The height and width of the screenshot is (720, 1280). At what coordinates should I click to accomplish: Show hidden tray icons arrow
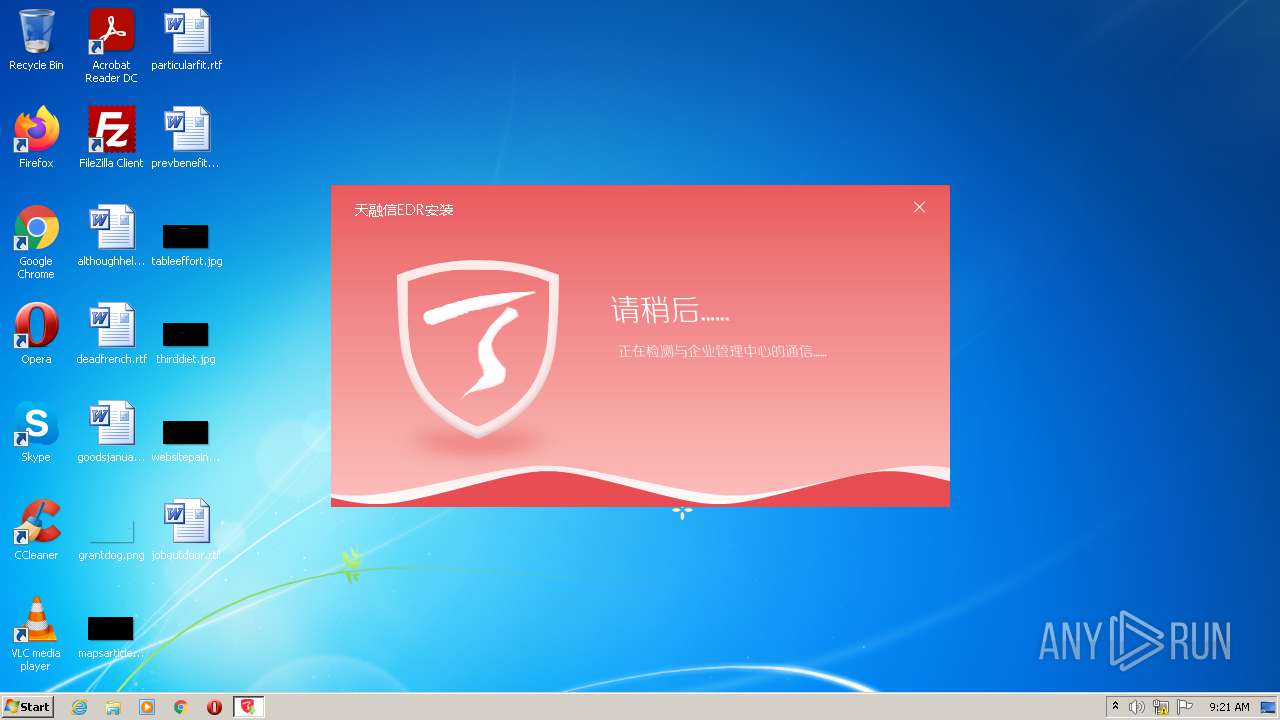(1115, 707)
